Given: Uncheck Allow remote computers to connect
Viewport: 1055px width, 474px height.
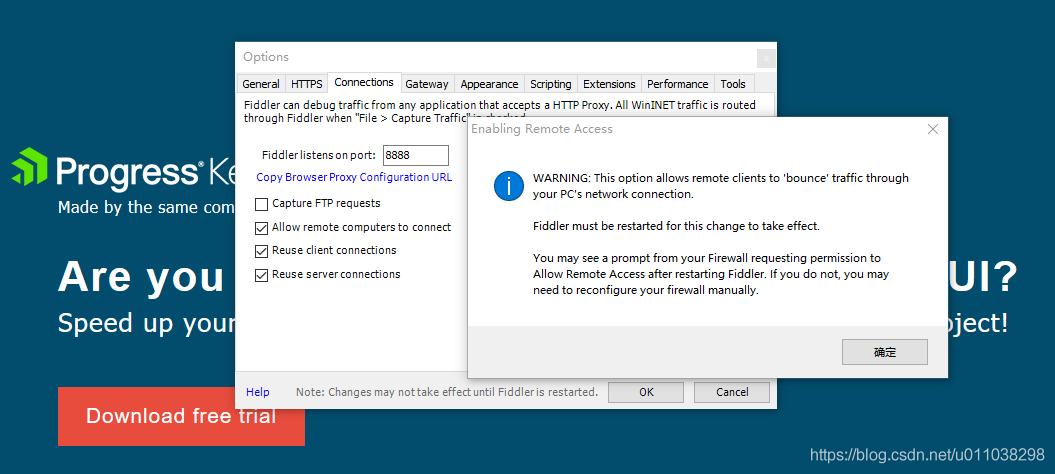Looking at the screenshot, I should [x=261, y=228].
